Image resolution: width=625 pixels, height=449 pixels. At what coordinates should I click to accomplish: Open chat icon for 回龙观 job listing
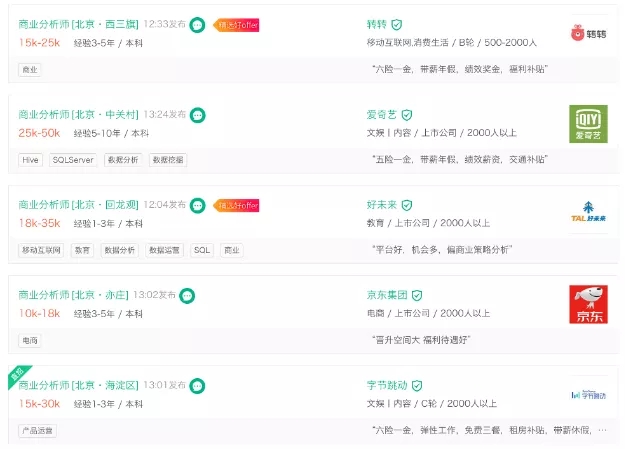pos(198,206)
